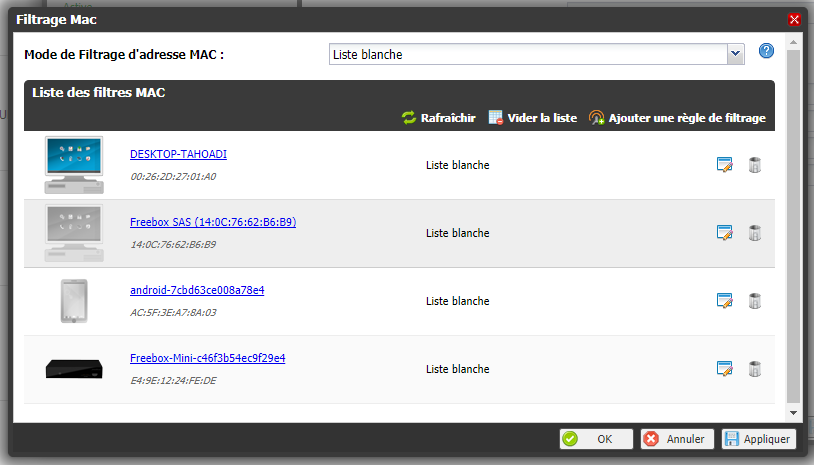Click the DESKTOP-TAHOADI computer icon
Screen dimensions: 814x465
pos(74,165)
